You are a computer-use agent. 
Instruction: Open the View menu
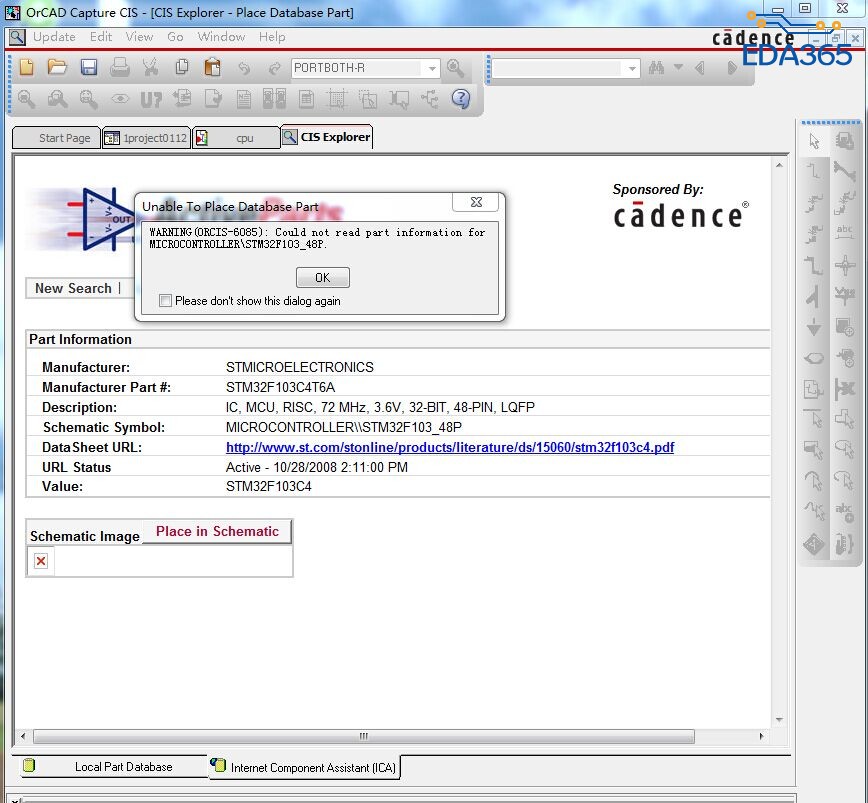139,37
